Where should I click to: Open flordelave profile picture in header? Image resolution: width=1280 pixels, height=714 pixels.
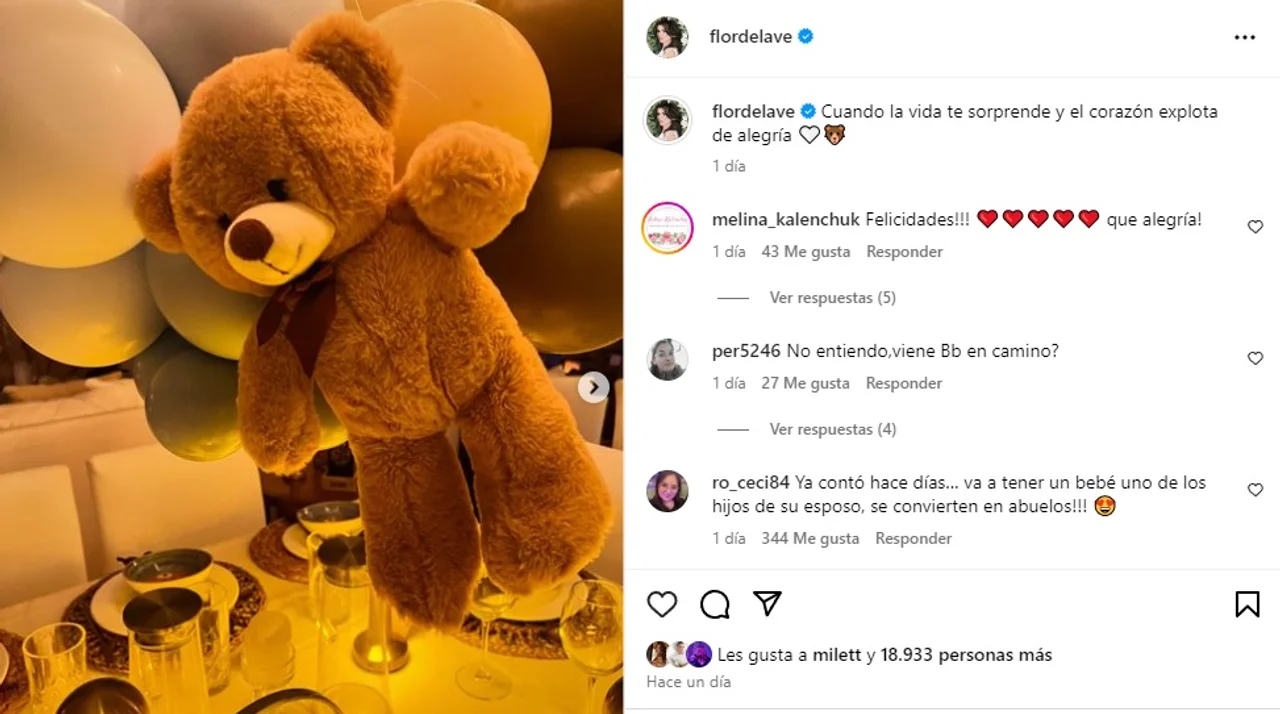(667, 37)
